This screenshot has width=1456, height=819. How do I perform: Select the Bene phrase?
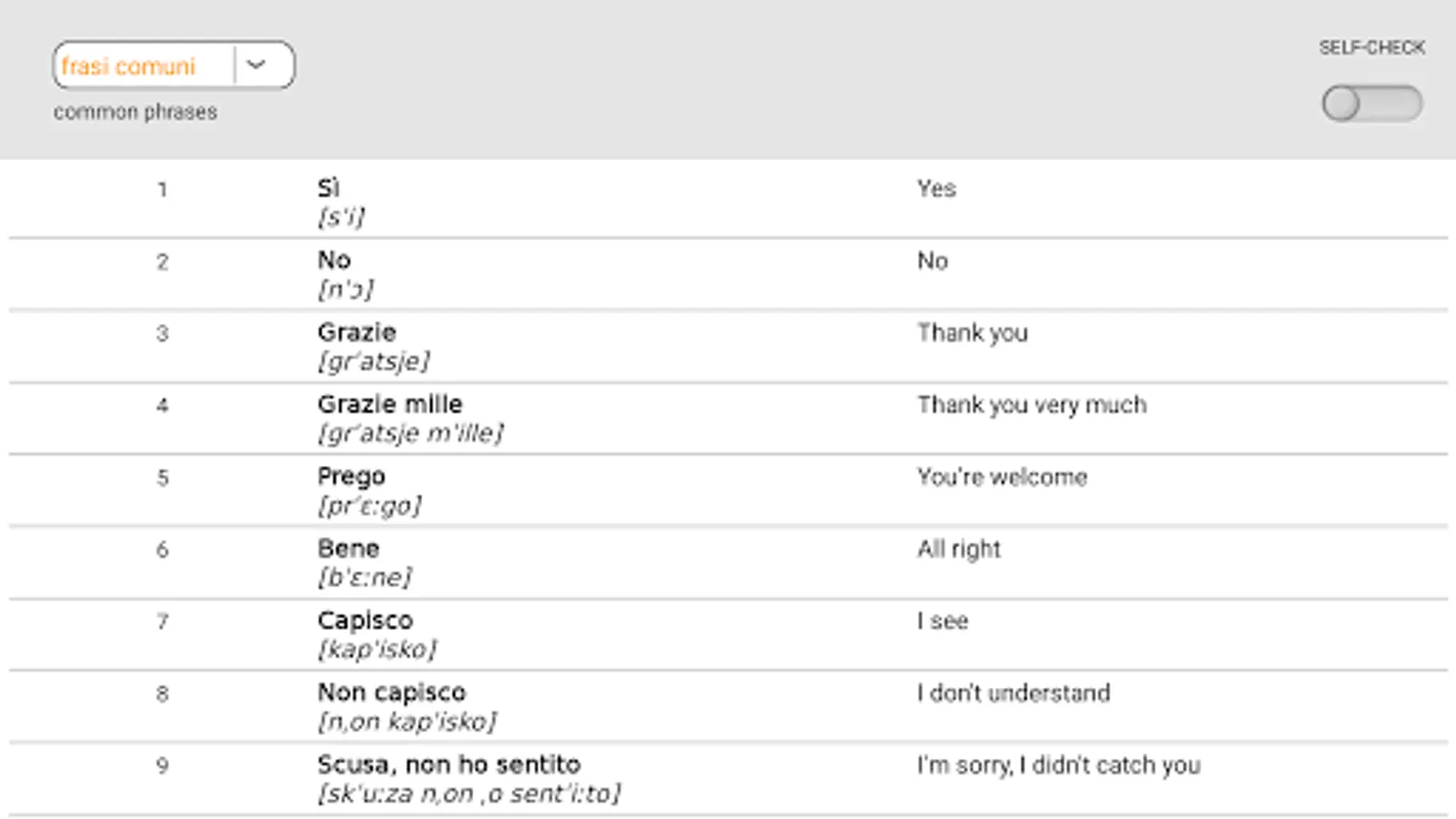(349, 548)
